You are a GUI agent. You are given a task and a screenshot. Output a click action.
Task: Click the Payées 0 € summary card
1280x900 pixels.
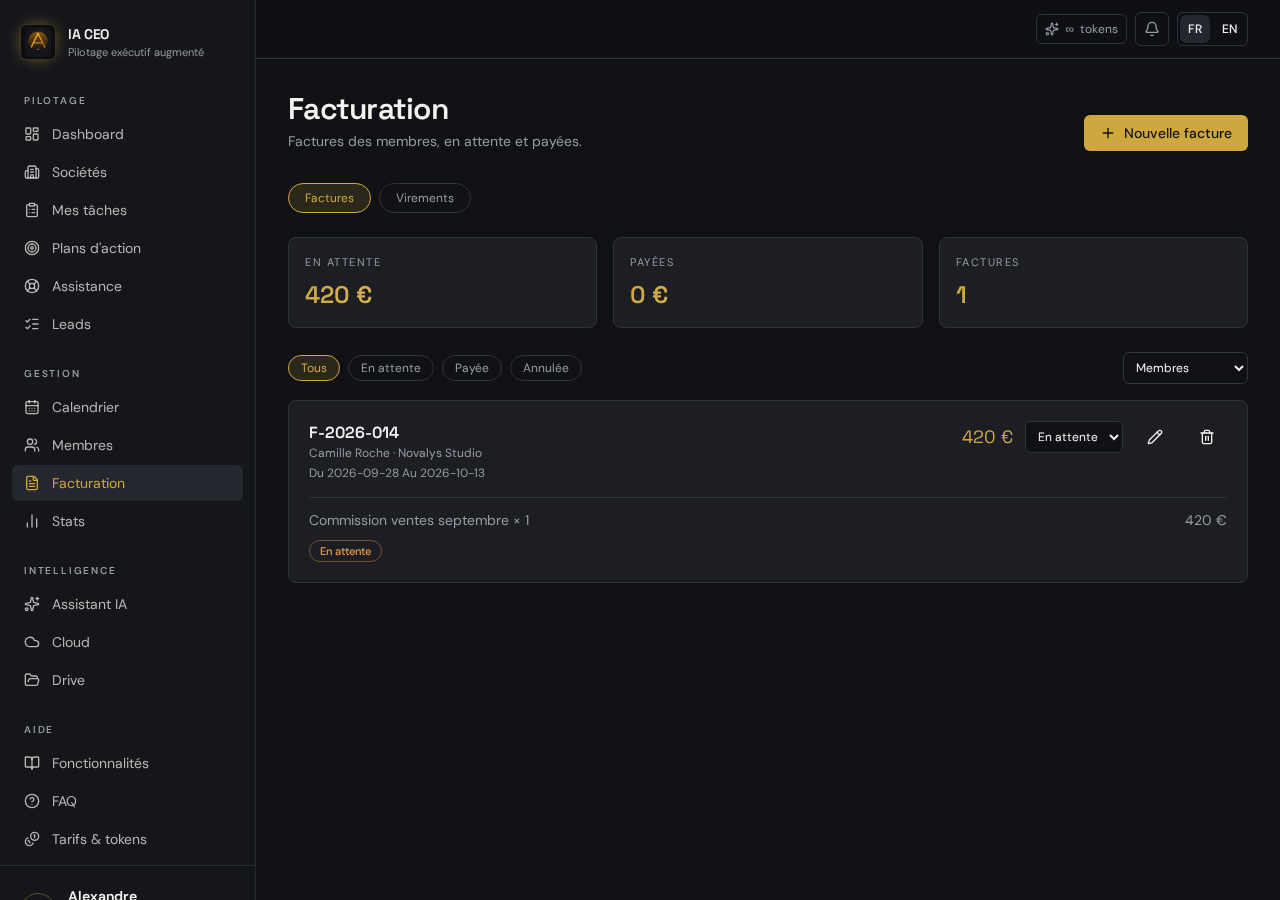pyautogui.click(x=768, y=282)
